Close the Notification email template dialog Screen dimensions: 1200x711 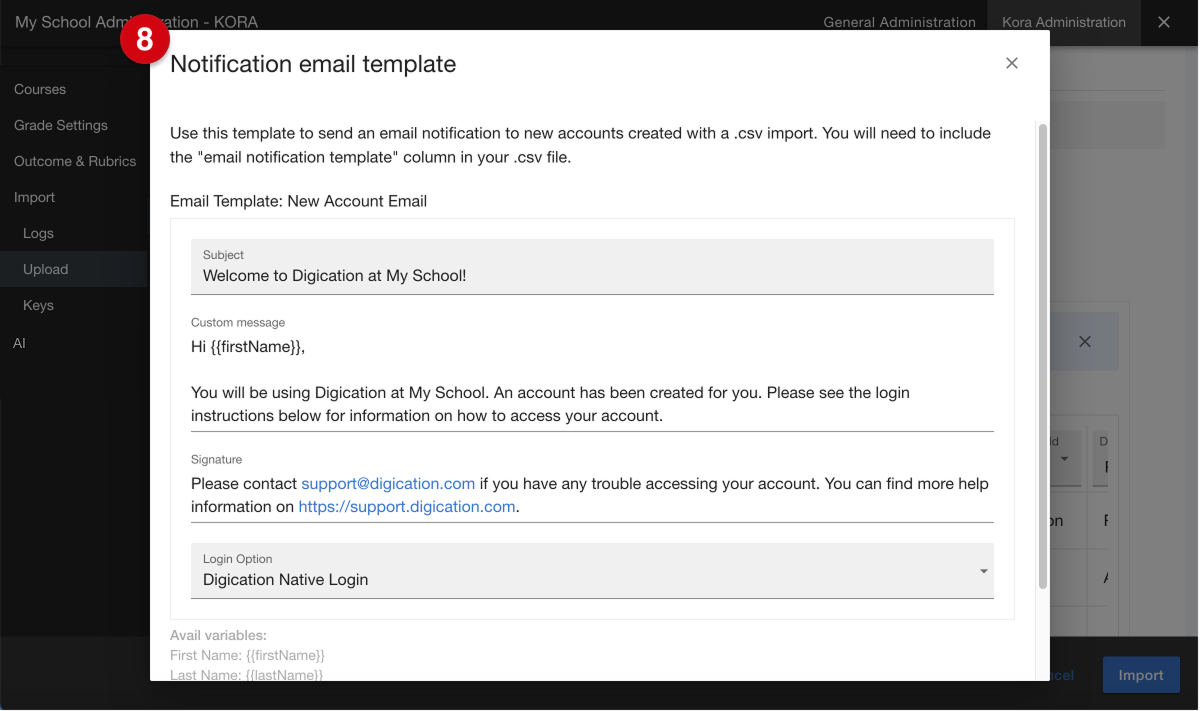[1012, 63]
